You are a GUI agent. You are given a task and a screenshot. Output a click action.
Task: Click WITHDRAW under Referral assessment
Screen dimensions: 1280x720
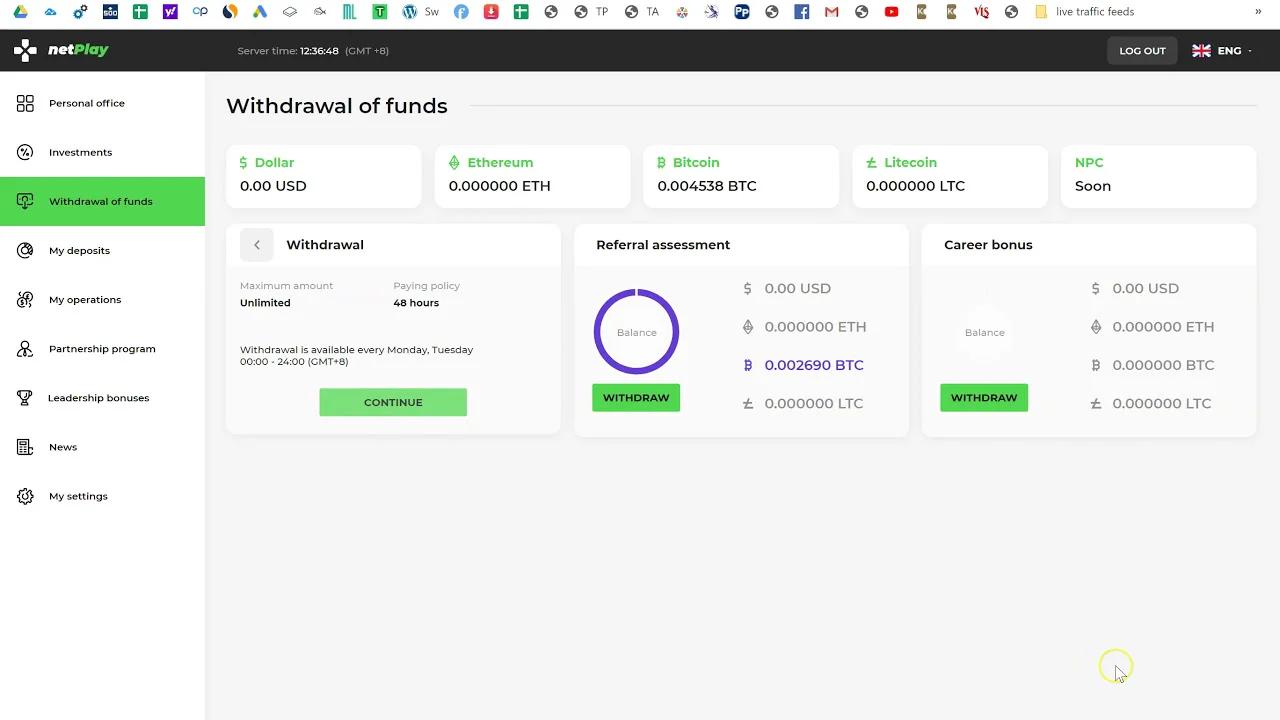point(636,397)
